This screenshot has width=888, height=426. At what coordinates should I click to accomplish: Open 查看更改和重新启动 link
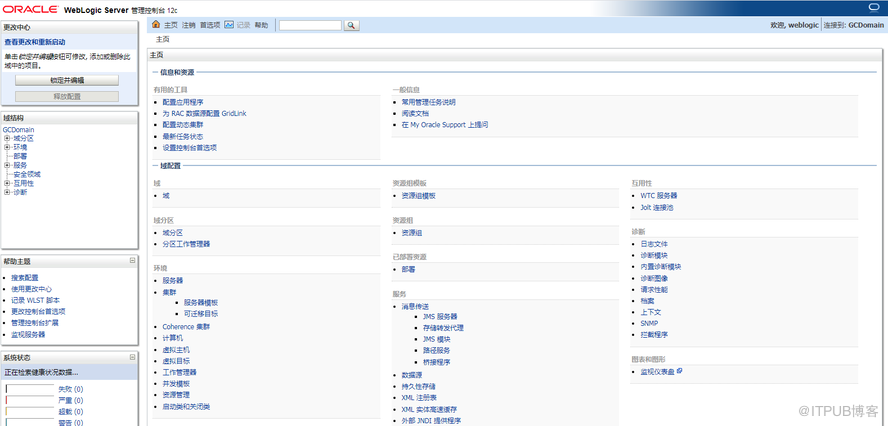35,42
